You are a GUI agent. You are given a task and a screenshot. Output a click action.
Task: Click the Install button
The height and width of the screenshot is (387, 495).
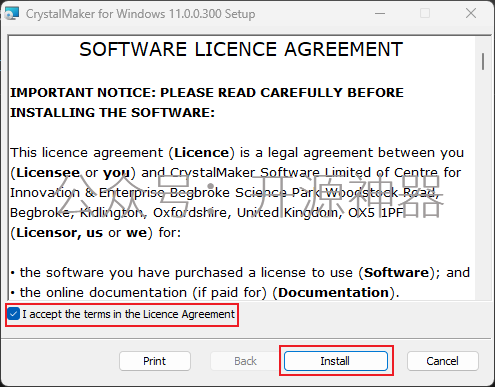tap(336, 361)
